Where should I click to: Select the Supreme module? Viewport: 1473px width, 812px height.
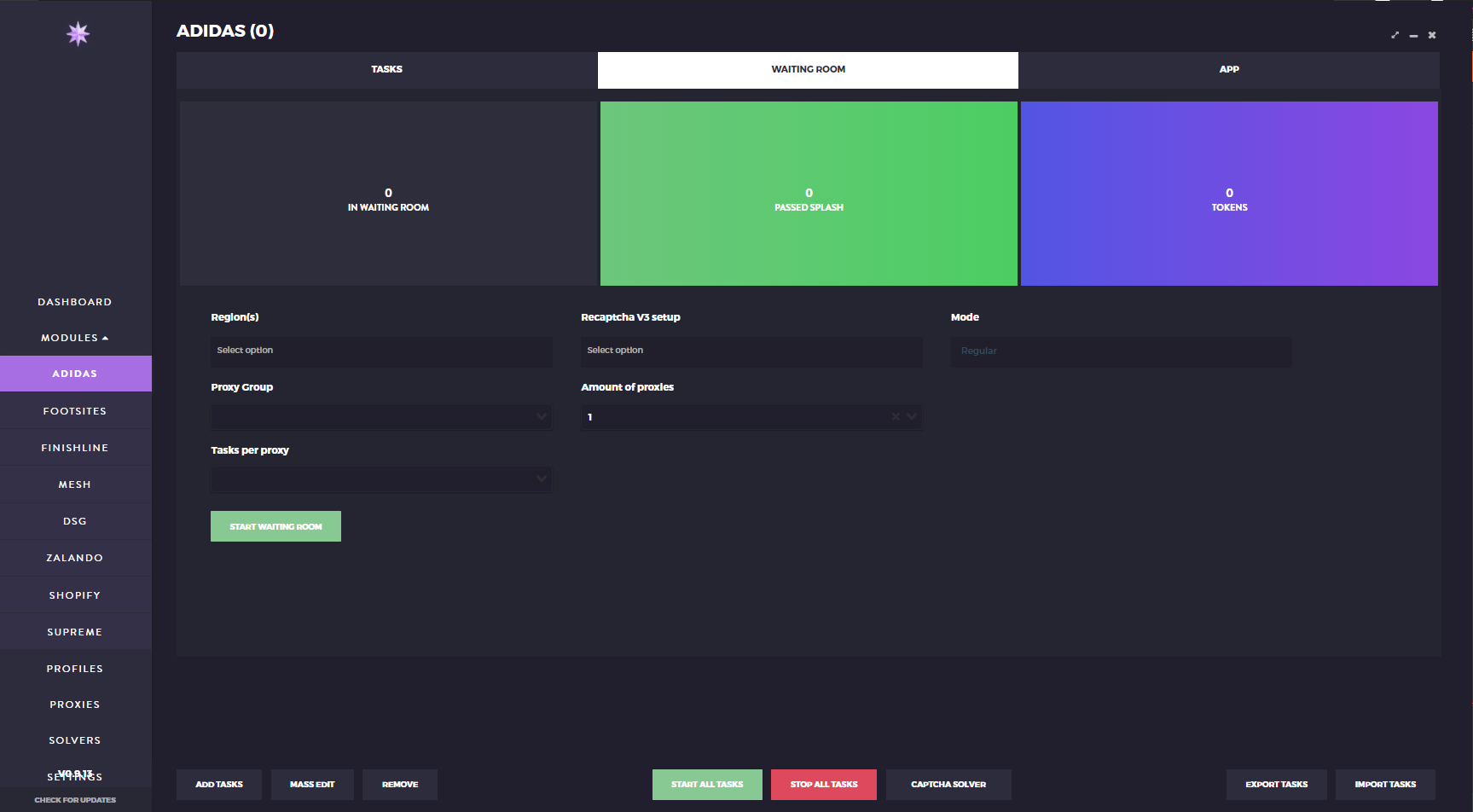(x=75, y=632)
